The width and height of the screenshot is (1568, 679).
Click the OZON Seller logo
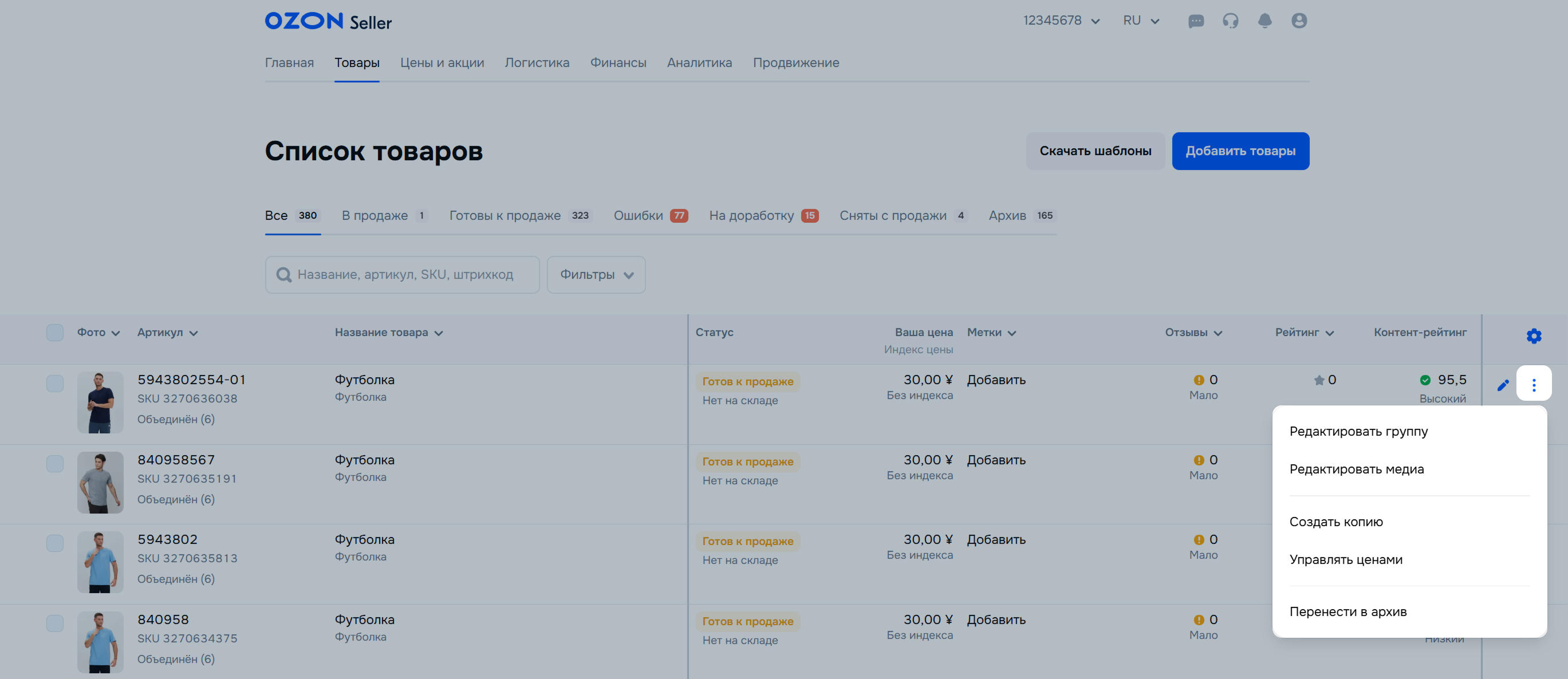(x=328, y=21)
